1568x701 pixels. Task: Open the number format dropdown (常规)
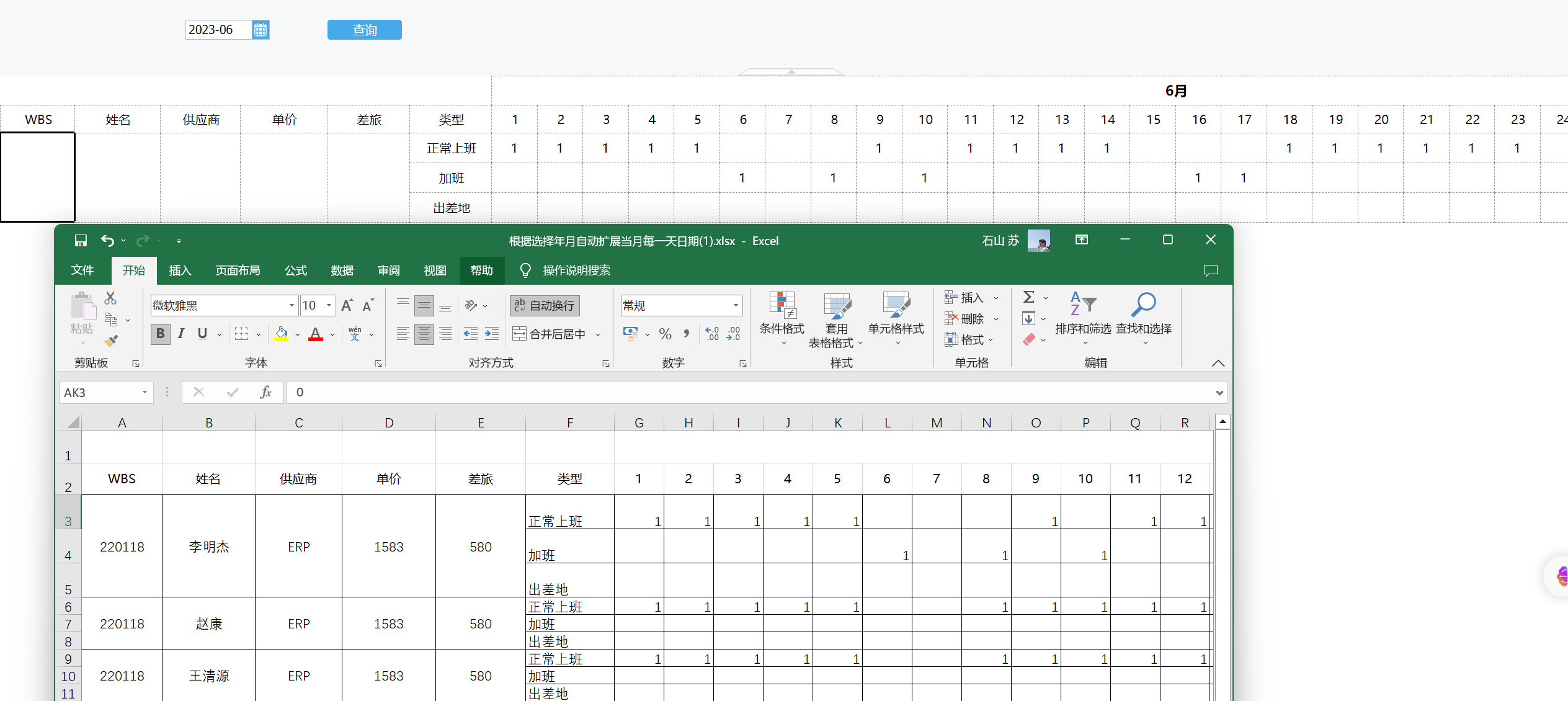(736, 305)
